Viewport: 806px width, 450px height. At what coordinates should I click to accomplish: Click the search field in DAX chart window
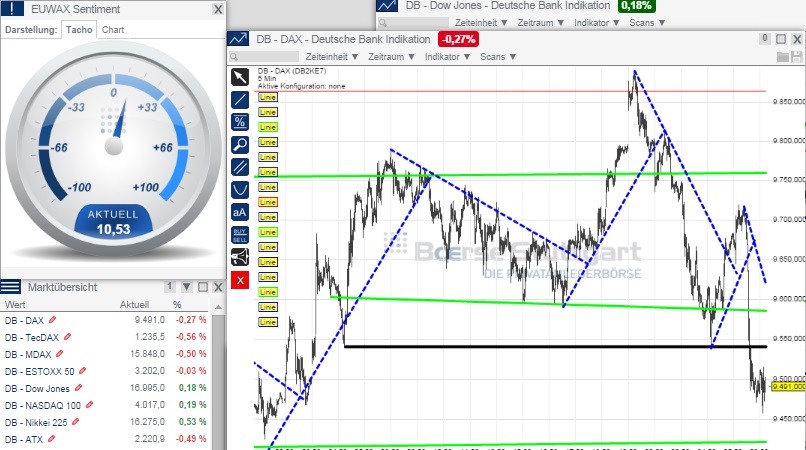coord(264,57)
